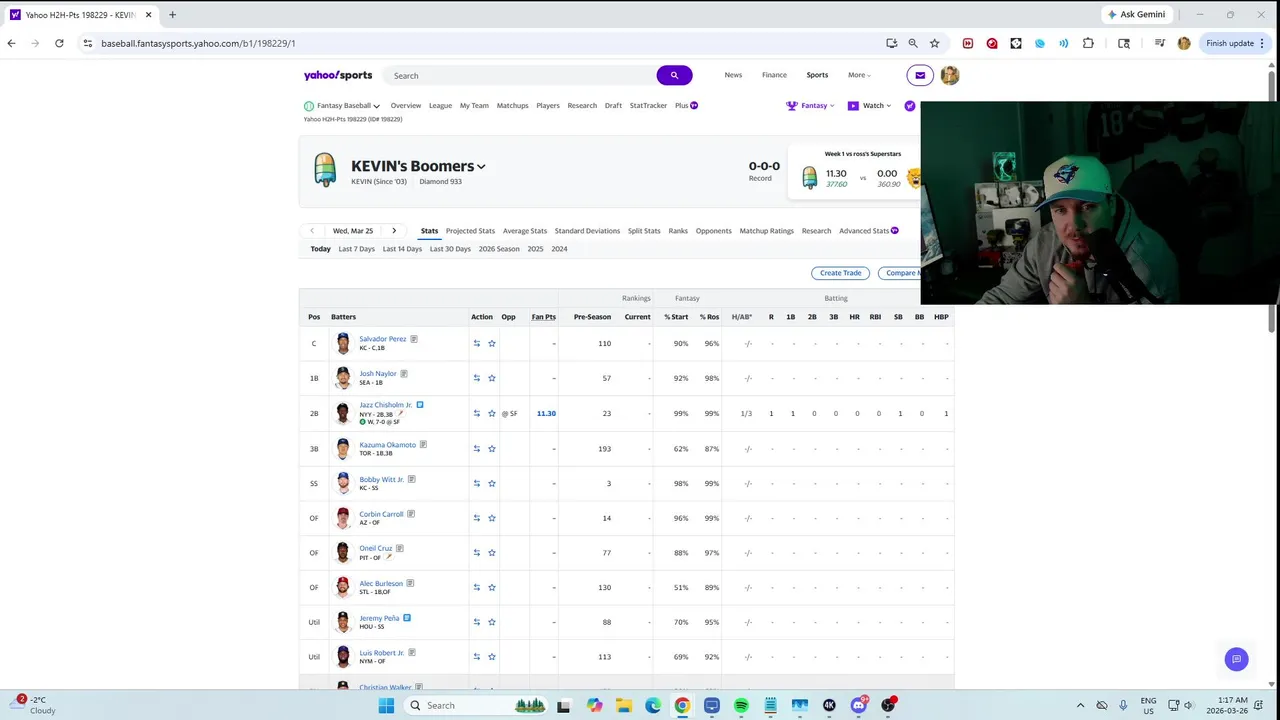Viewport: 1280px width, 720px height.
Task: Open the player note icon beside Josh Naylor
Action: point(404,373)
